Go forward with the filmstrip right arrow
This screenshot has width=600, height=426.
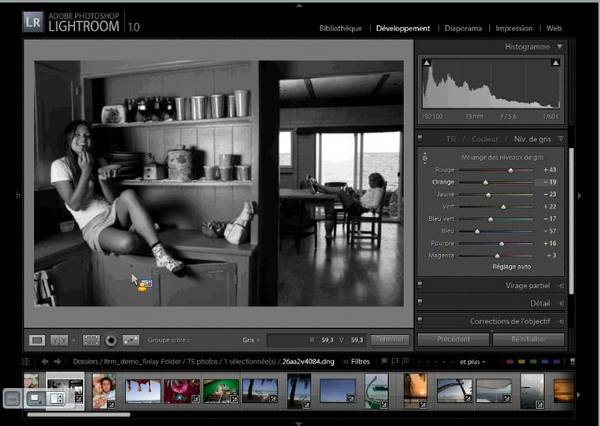coord(57,361)
